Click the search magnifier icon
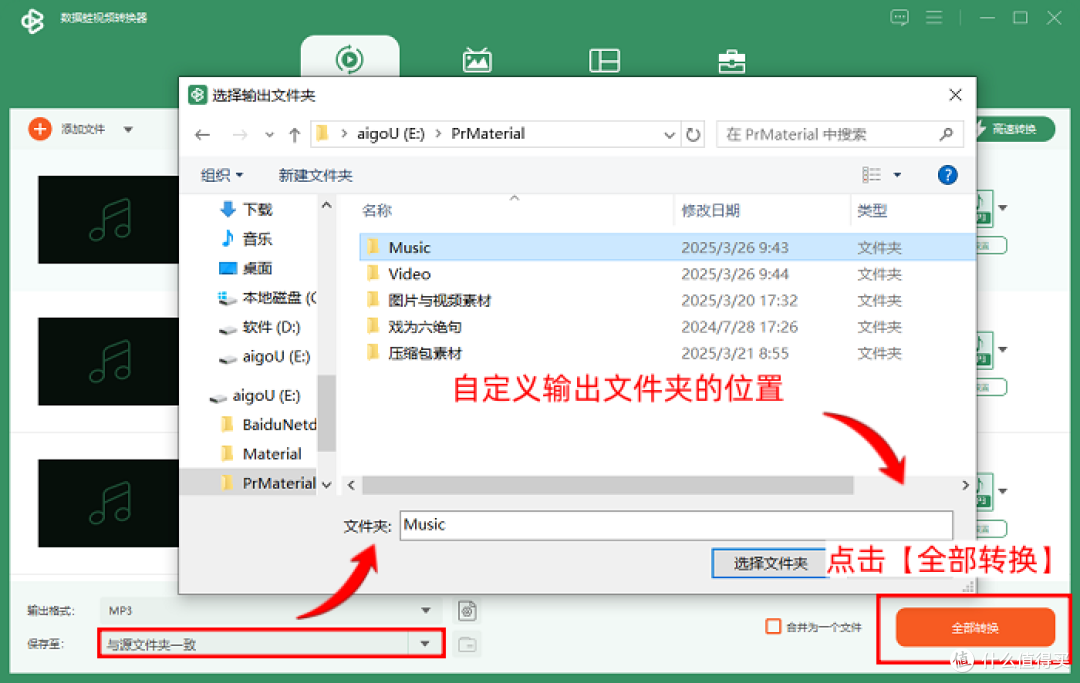The width and height of the screenshot is (1080, 683). (x=946, y=134)
